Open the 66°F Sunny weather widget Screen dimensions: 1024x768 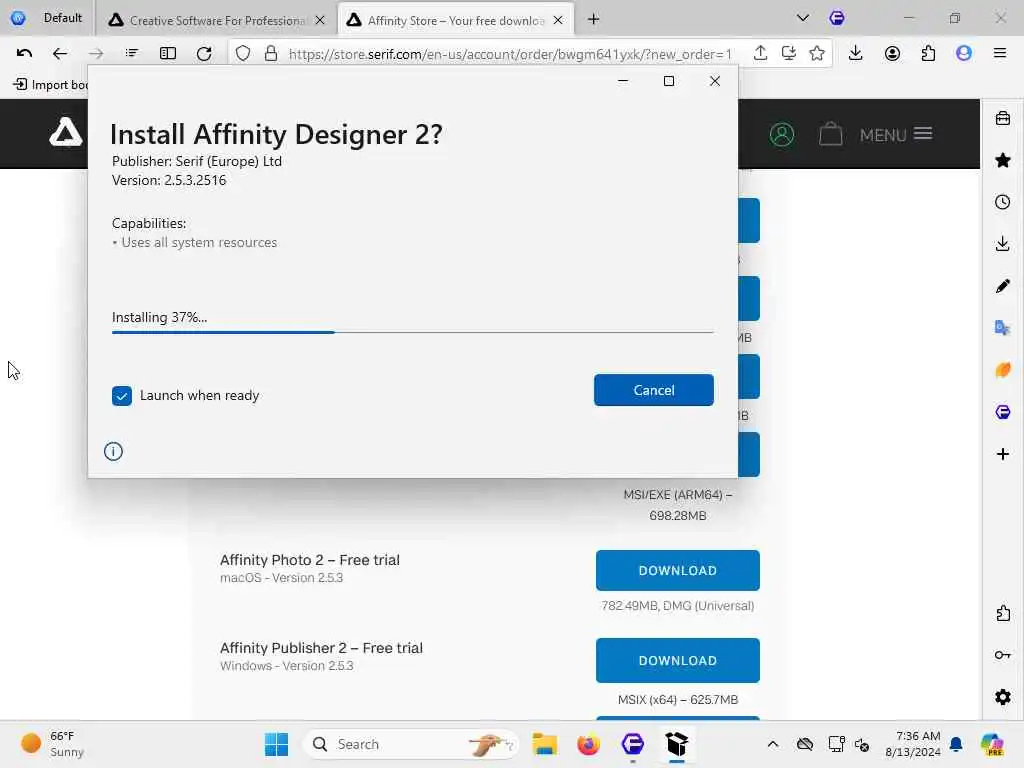54,744
